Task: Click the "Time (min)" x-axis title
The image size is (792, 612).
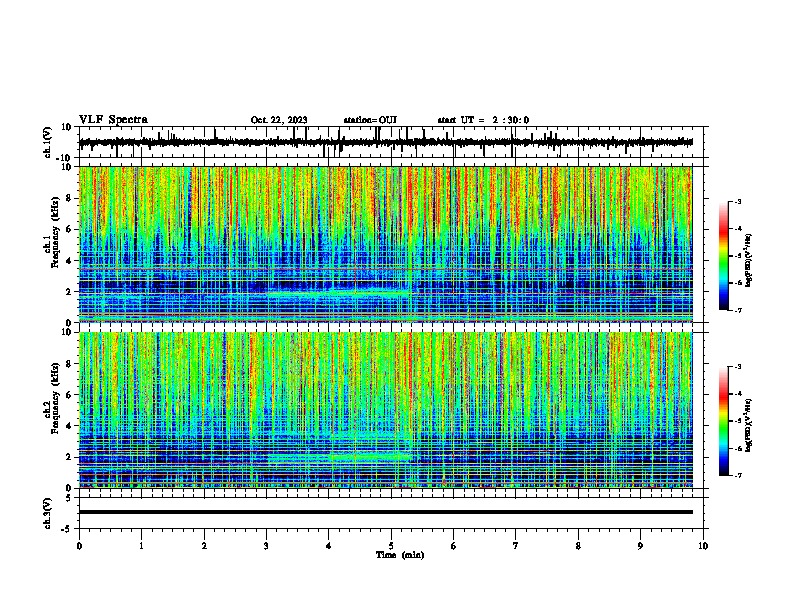Action: tap(400, 555)
